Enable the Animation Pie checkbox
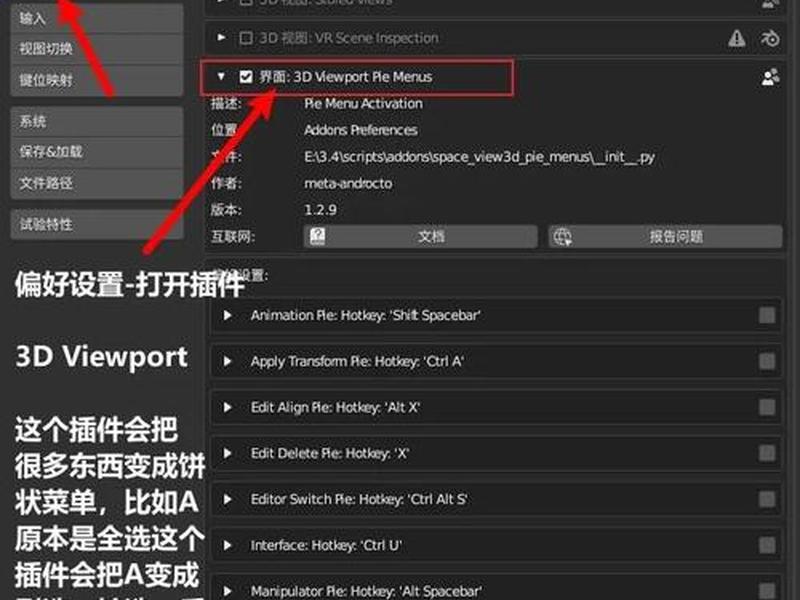The width and height of the screenshot is (800, 600). (x=767, y=315)
